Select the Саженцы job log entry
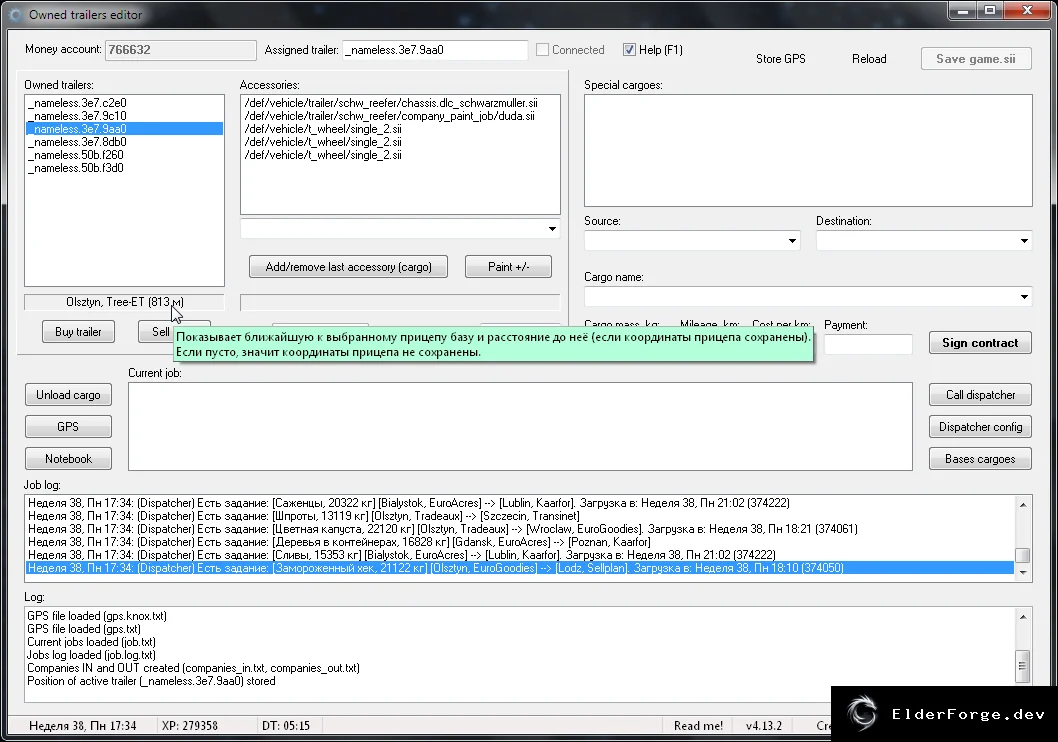 pyautogui.click(x=520, y=503)
